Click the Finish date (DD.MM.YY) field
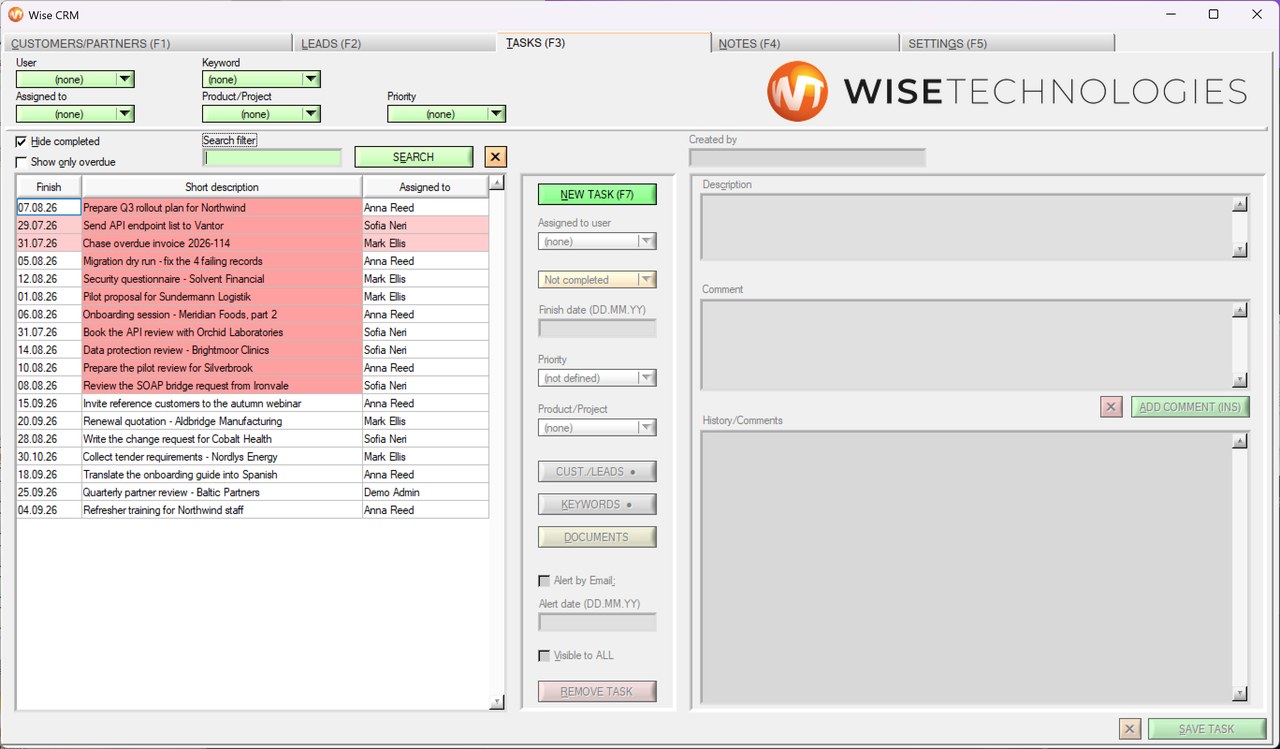This screenshot has height=749, width=1280. point(597,328)
